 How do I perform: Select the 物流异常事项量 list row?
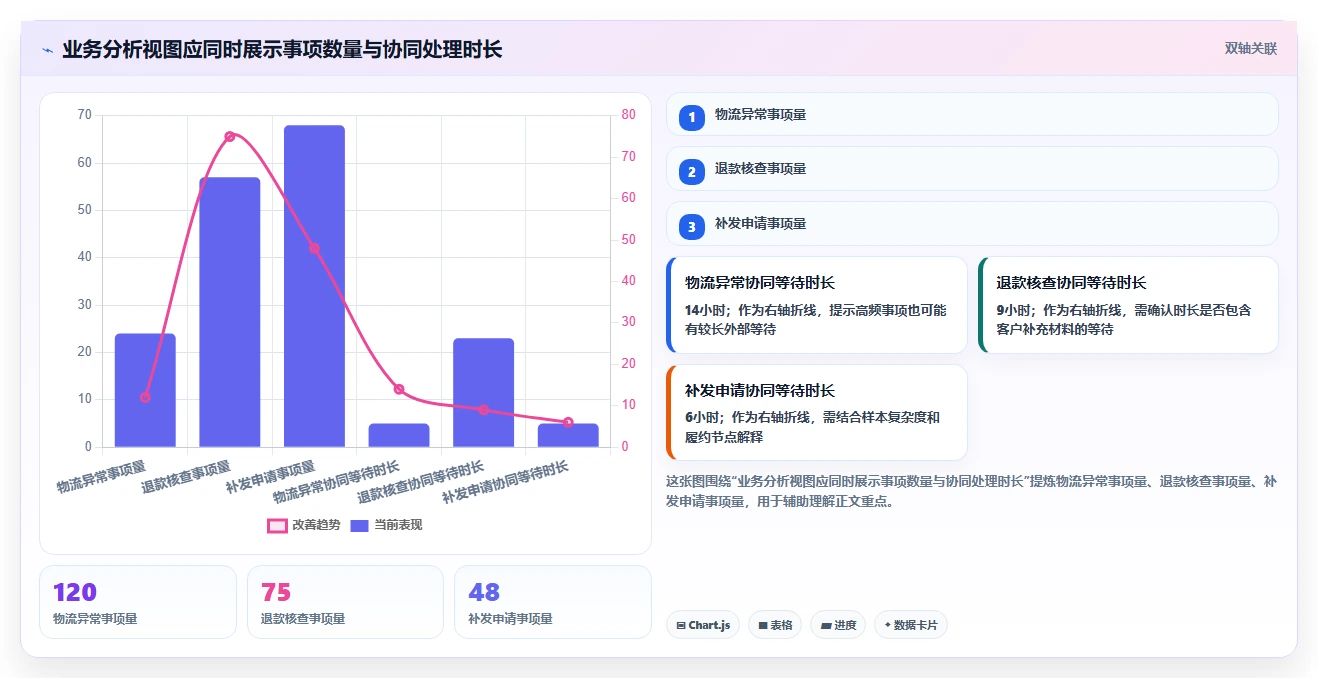(972, 114)
